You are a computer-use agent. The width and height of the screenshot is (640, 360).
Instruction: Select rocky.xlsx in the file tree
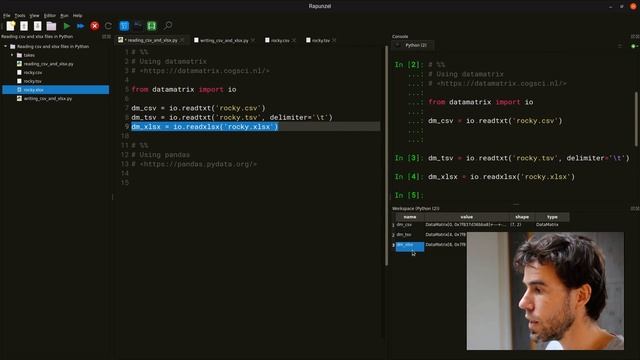coord(56,90)
